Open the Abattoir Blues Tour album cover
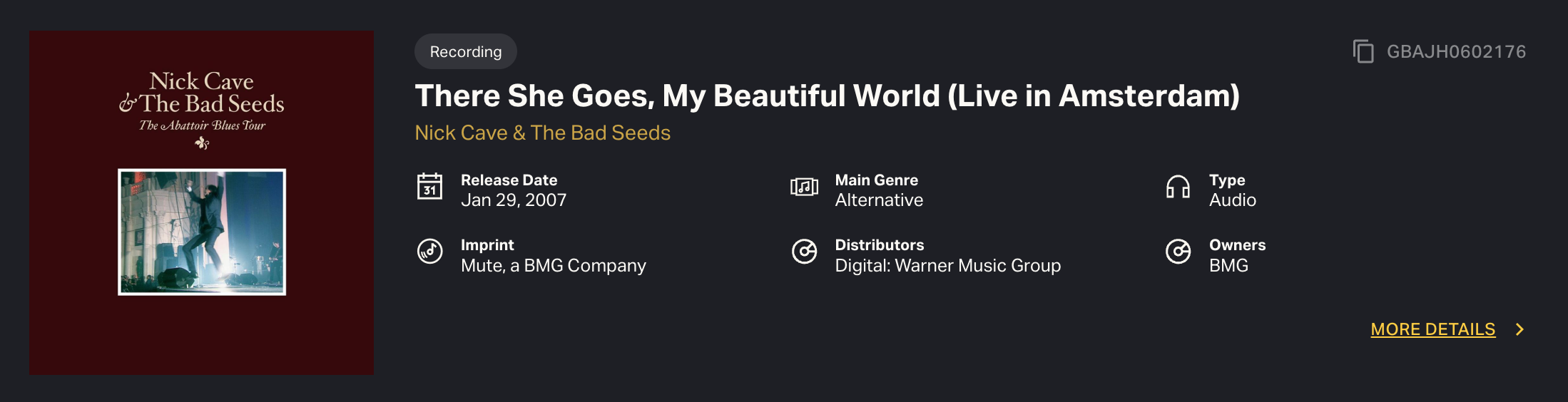 pyautogui.click(x=202, y=203)
